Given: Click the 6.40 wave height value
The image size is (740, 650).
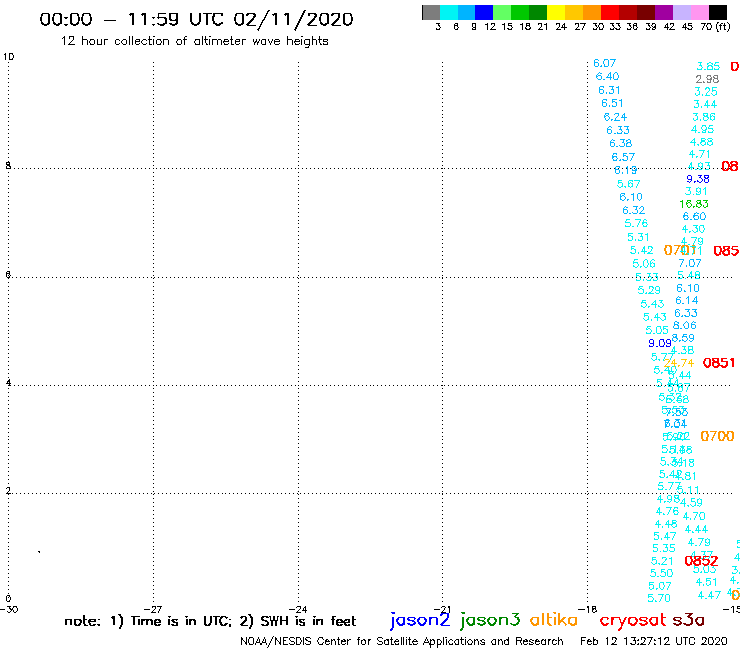Looking at the screenshot, I should [x=607, y=76].
